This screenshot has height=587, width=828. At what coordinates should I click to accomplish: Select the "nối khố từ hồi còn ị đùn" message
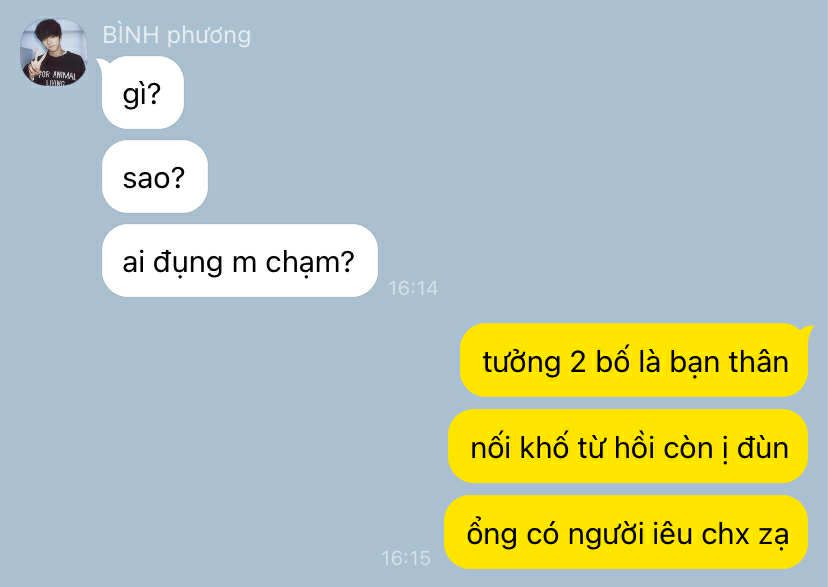(x=628, y=447)
